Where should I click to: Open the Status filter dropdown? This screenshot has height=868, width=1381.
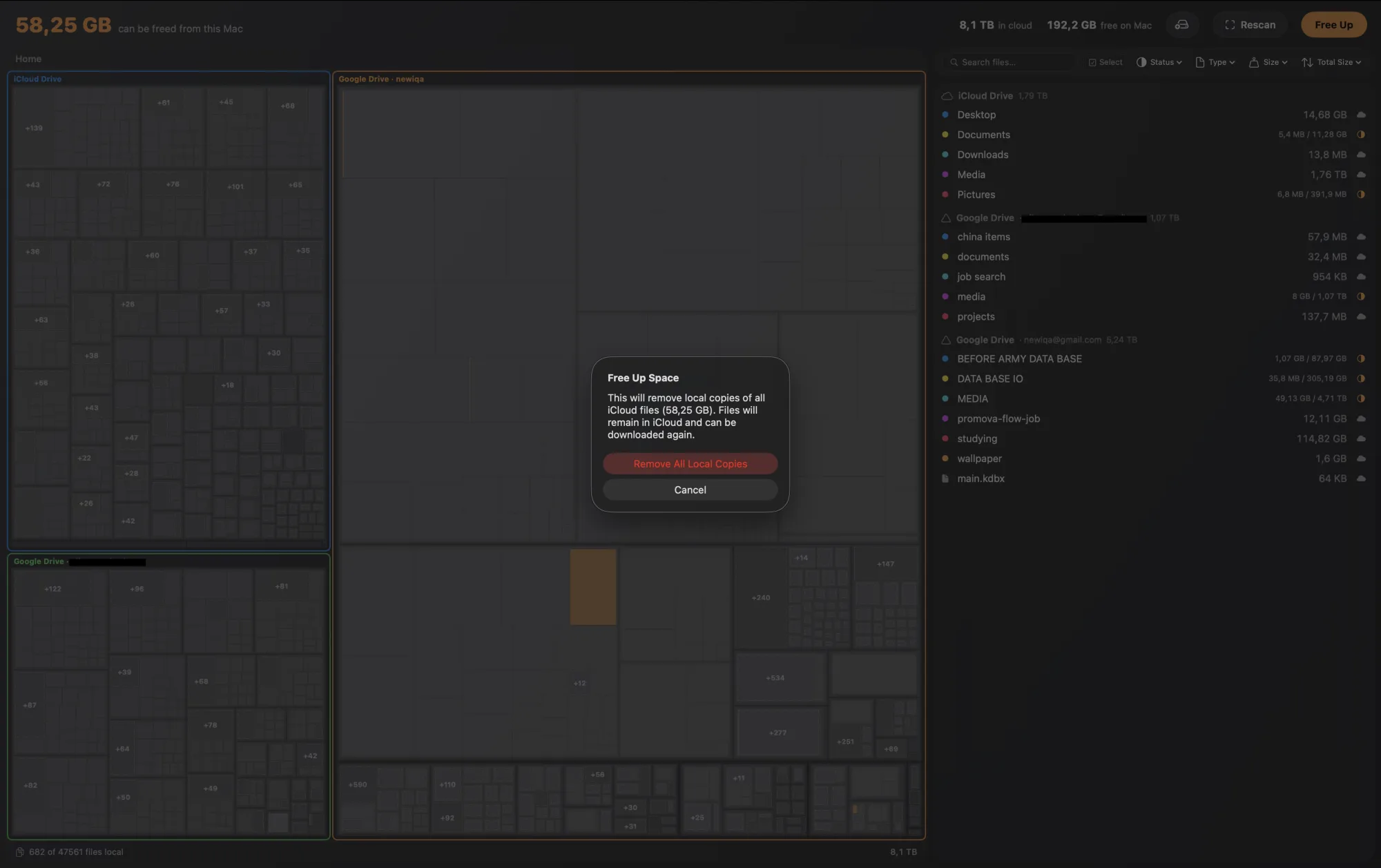pos(1159,62)
